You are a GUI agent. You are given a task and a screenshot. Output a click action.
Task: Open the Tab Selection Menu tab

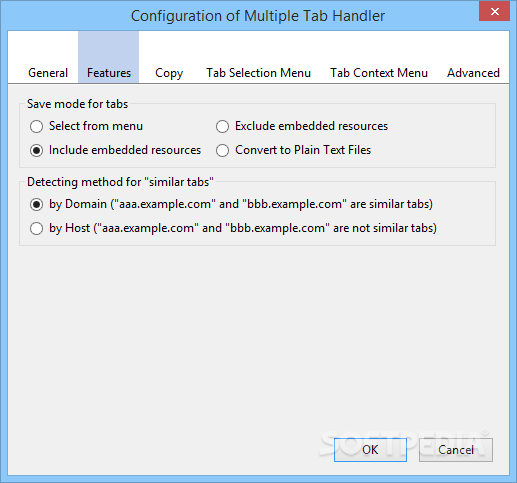point(258,73)
